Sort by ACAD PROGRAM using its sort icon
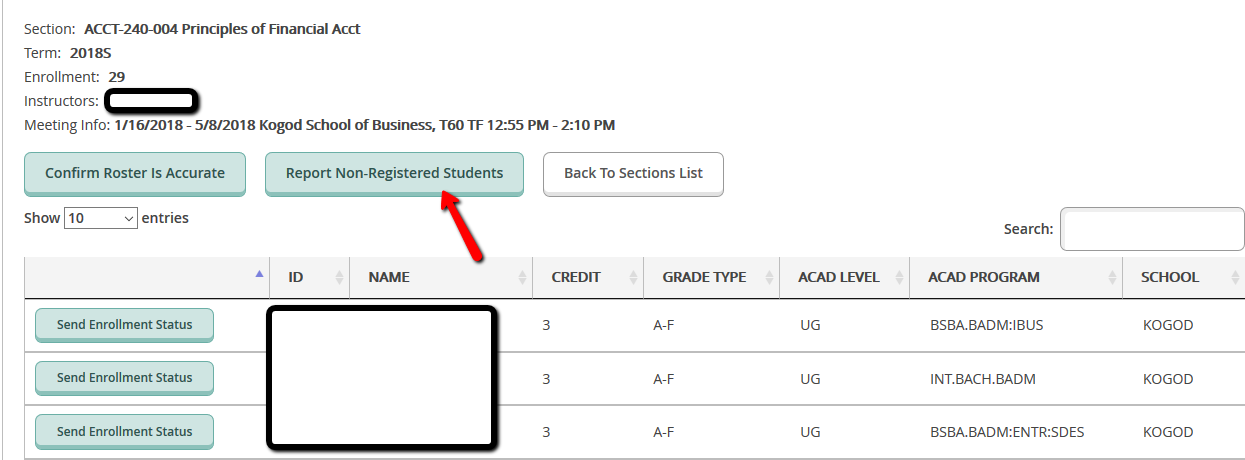The width and height of the screenshot is (1245, 460). (x=1114, y=277)
